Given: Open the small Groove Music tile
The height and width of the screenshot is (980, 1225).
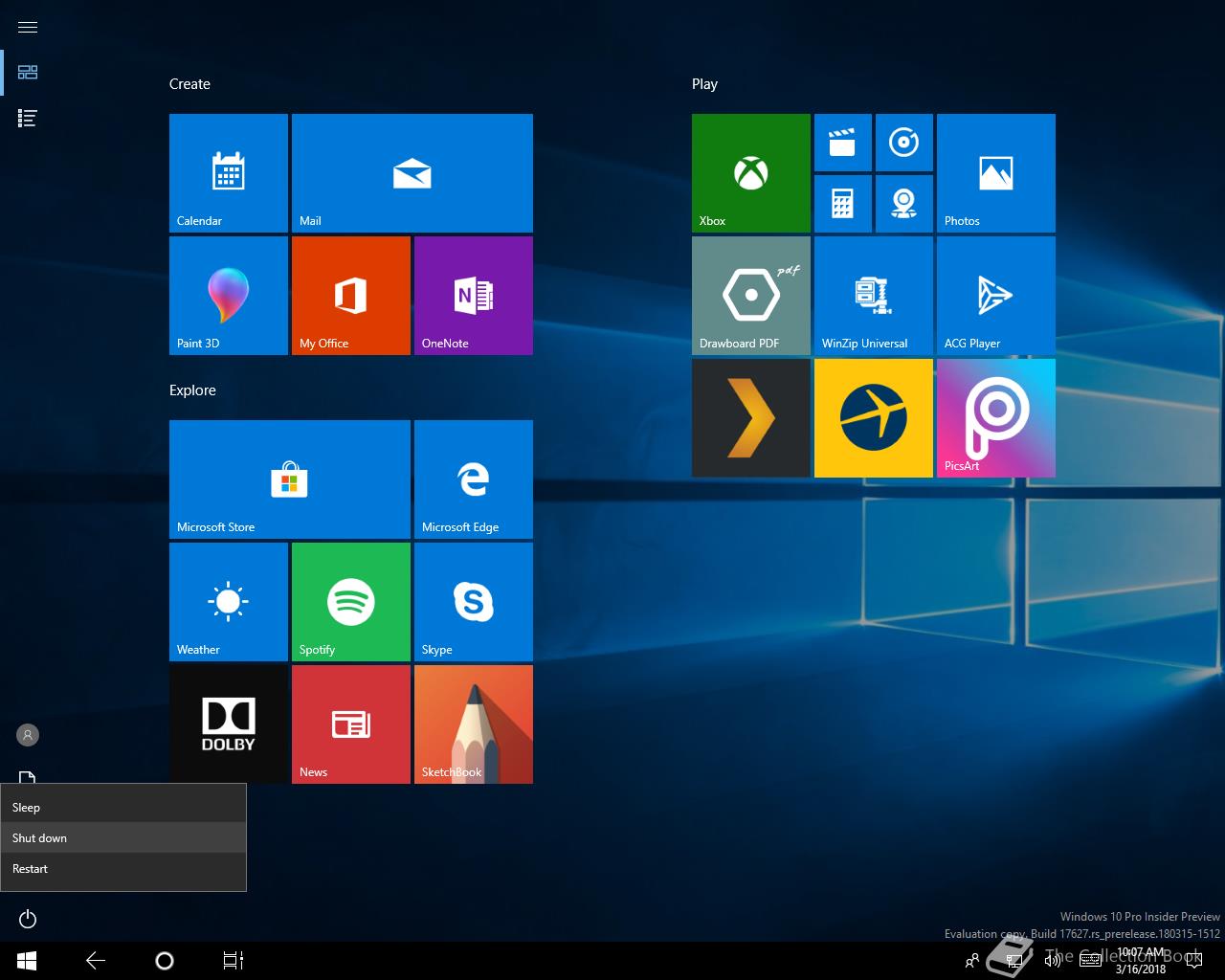Looking at the screenshot, I should pyautogui.click(x=904, y=143).
